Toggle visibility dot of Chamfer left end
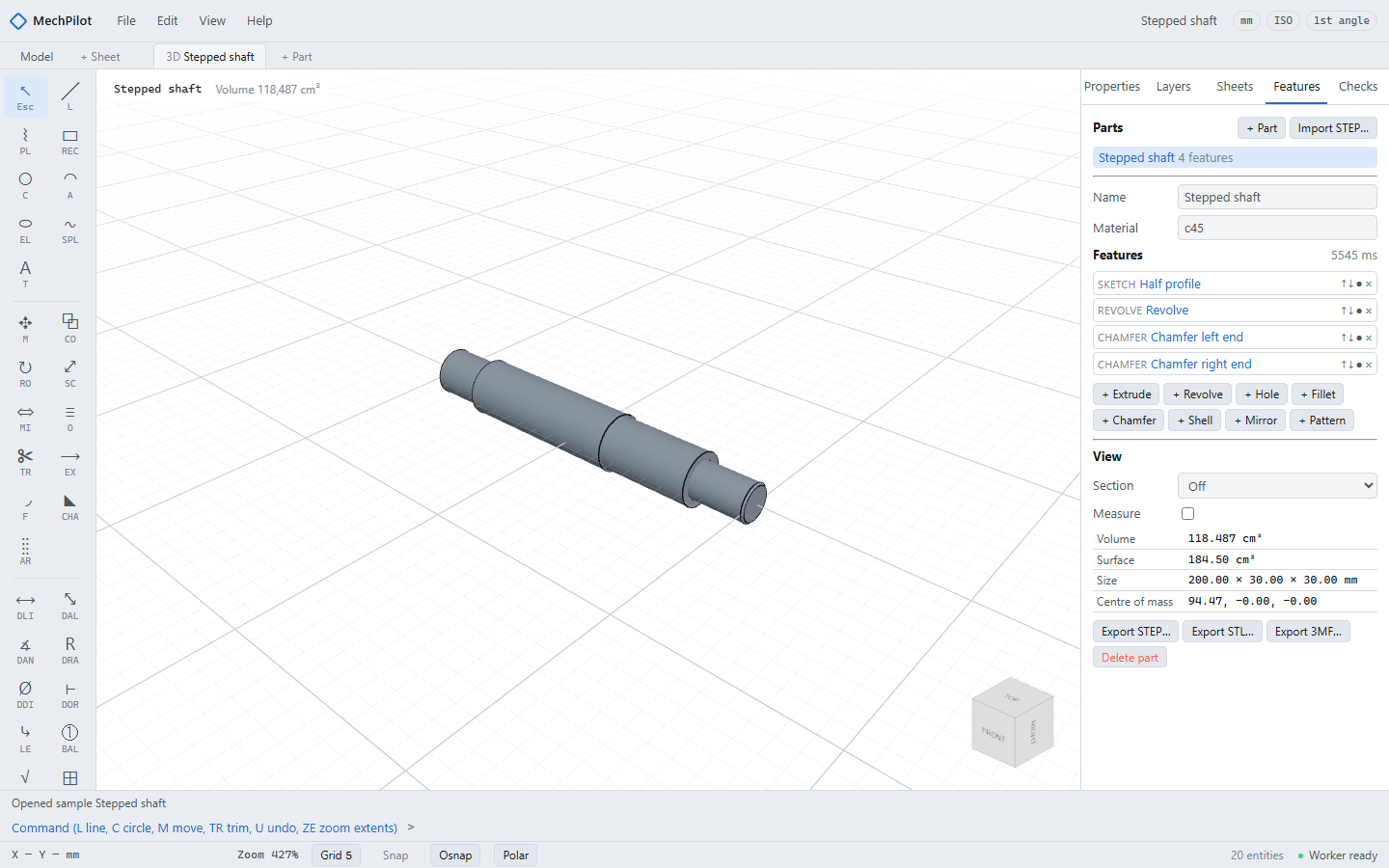Viewport: 1389px width, 868px height. pos(1359,338)
